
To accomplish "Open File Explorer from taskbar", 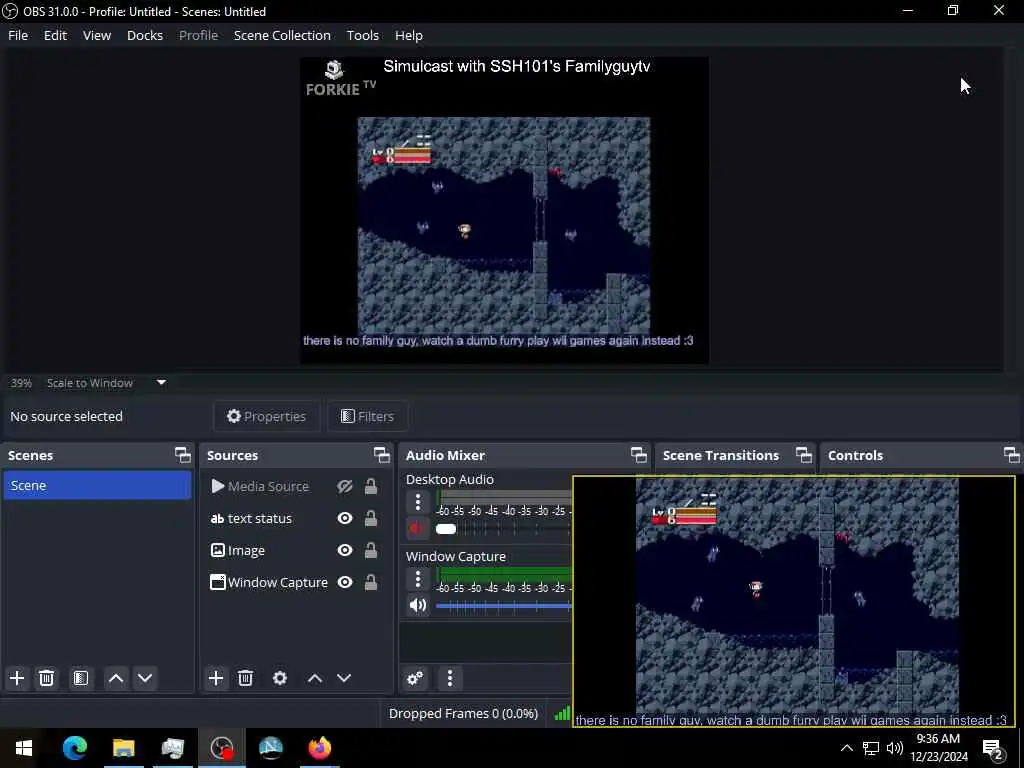I will click(123, 748).
